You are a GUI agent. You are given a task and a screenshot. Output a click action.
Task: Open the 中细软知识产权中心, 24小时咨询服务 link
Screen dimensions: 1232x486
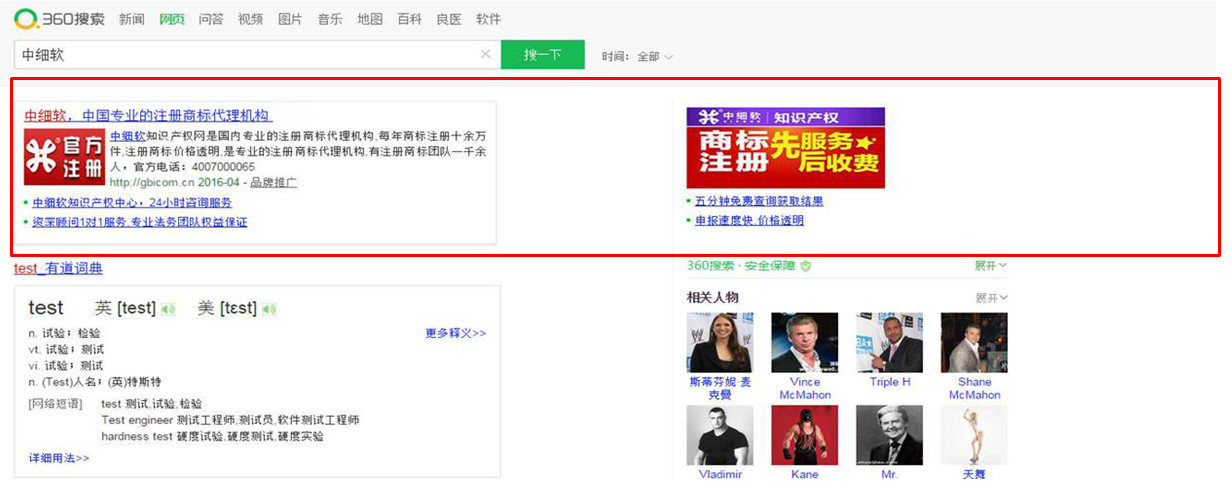(132, 203)
